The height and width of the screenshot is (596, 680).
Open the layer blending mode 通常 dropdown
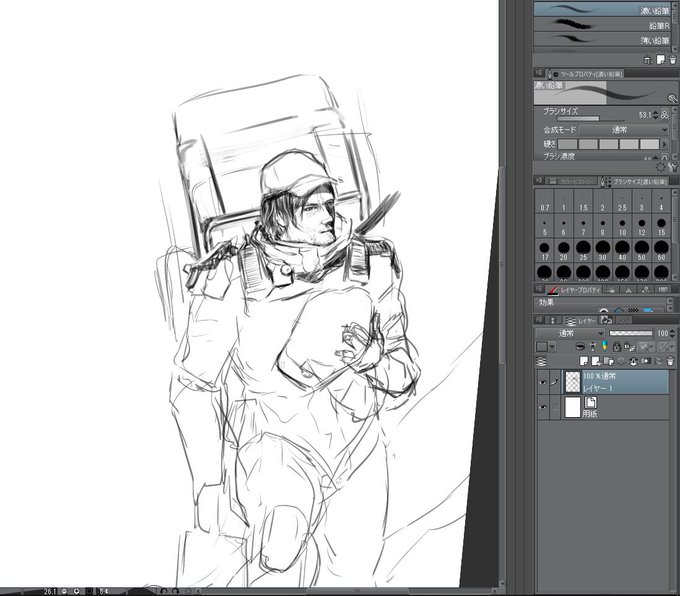coord(570,333)
